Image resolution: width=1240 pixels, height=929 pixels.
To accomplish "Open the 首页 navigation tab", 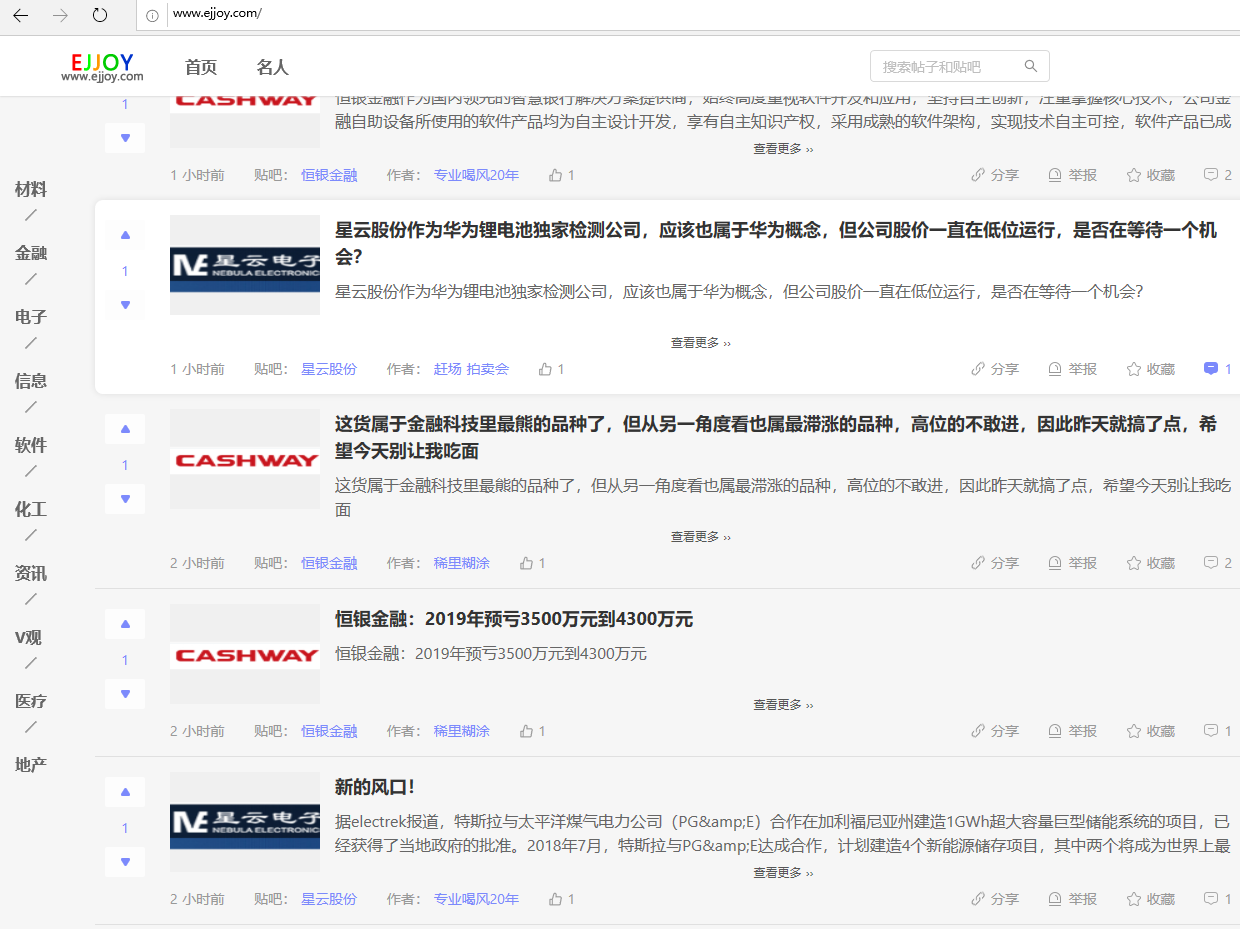I will [201, 67].
